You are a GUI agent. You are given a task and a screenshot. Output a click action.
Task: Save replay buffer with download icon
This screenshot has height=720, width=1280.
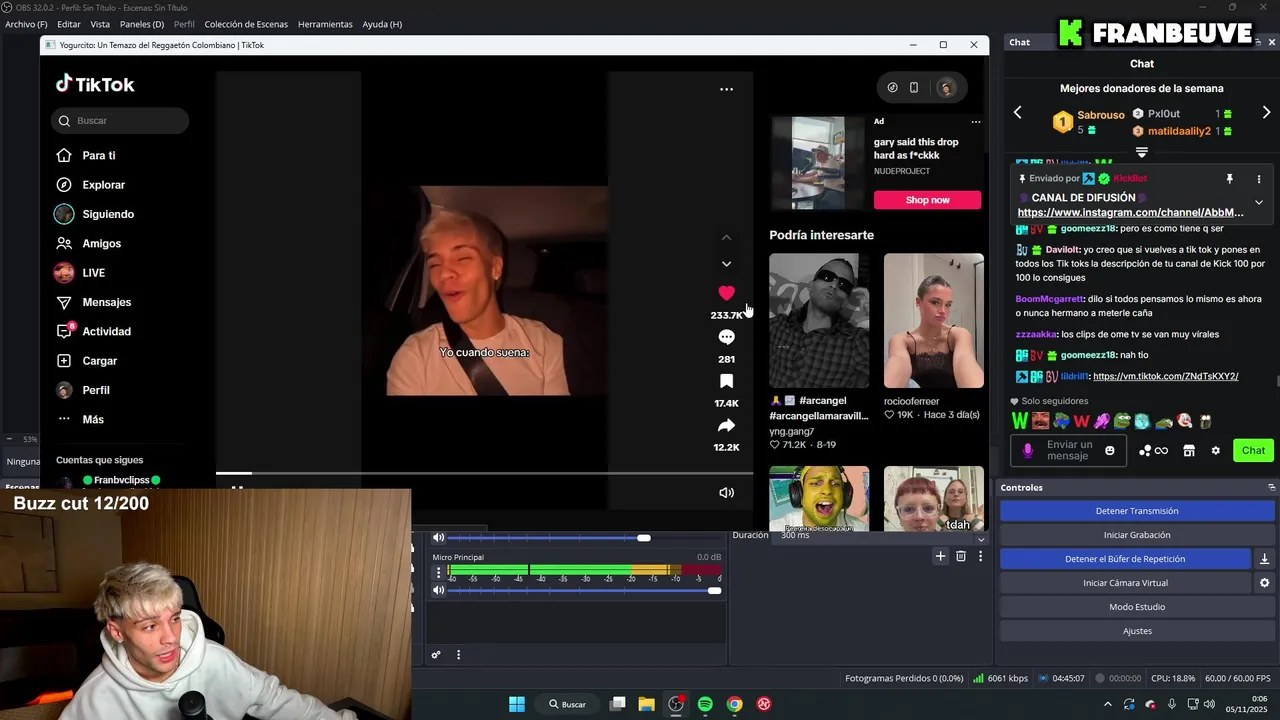click(x=1264, y=559)
